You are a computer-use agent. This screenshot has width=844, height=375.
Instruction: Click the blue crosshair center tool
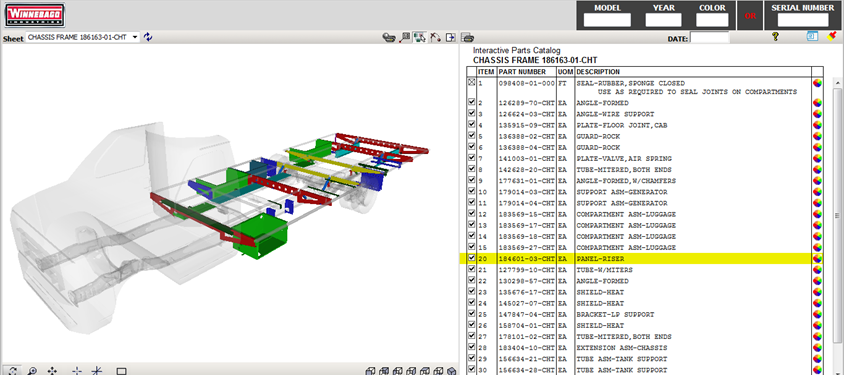77,371
